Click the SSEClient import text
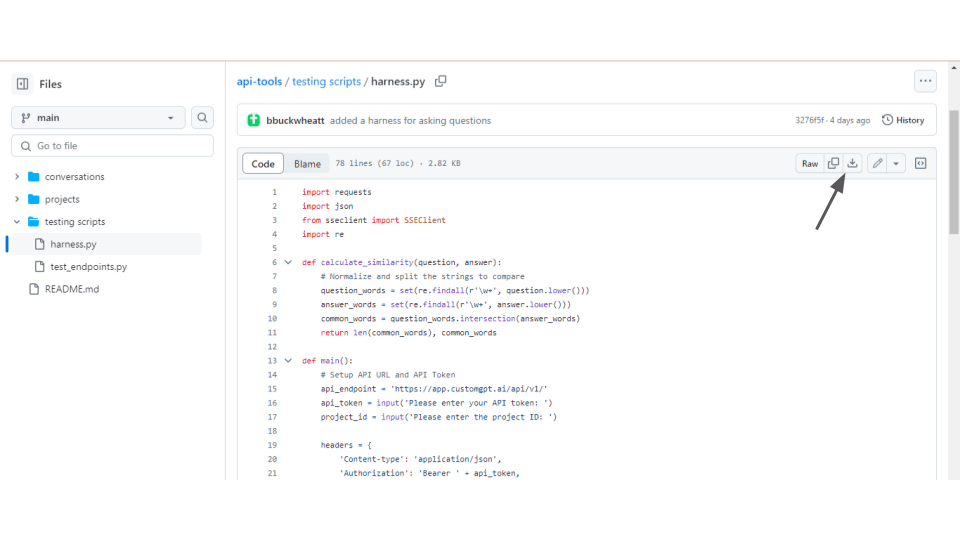The width and height of the screenshot is (960, 540). click(425, 220)
